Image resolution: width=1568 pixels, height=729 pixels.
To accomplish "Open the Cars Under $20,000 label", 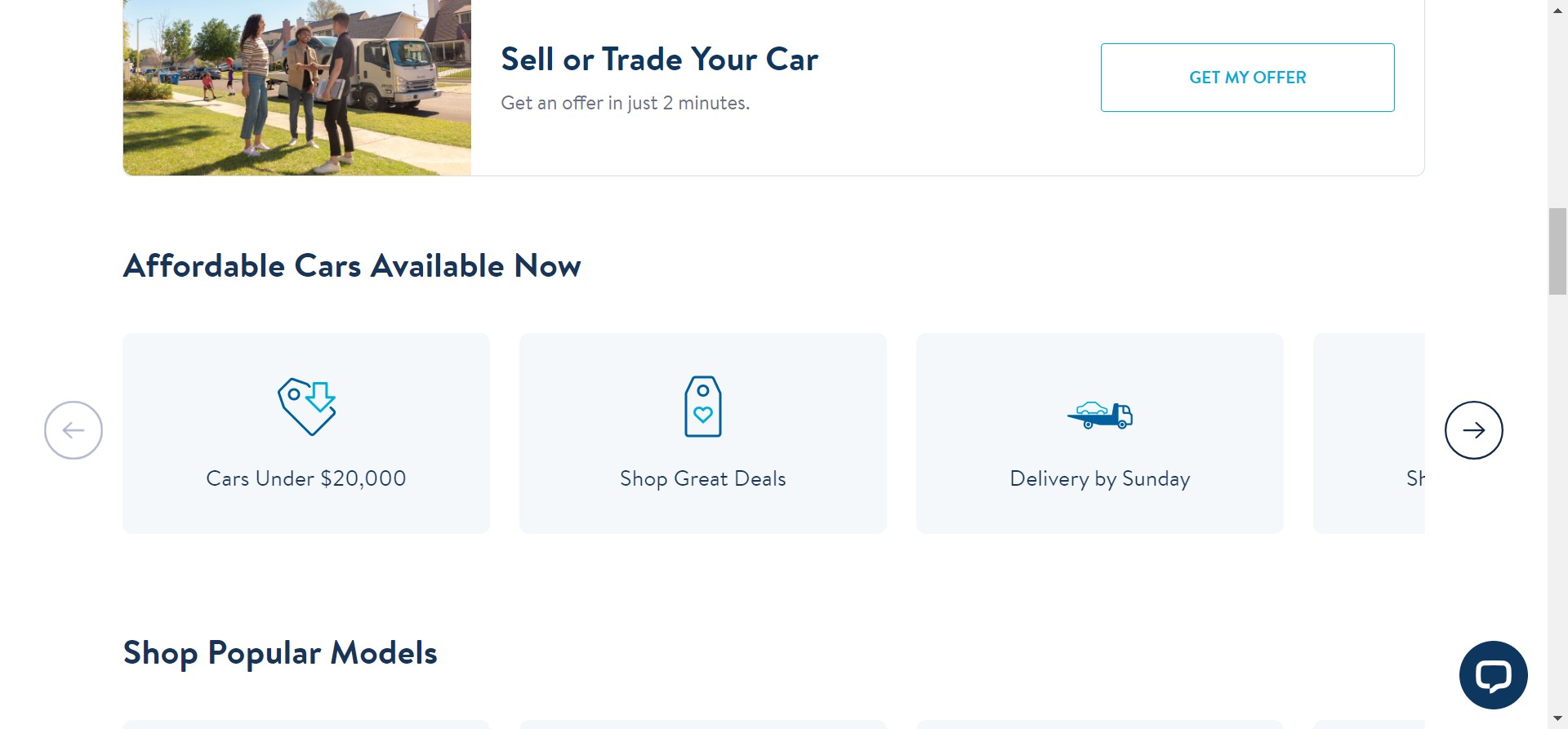I will 306,478.
